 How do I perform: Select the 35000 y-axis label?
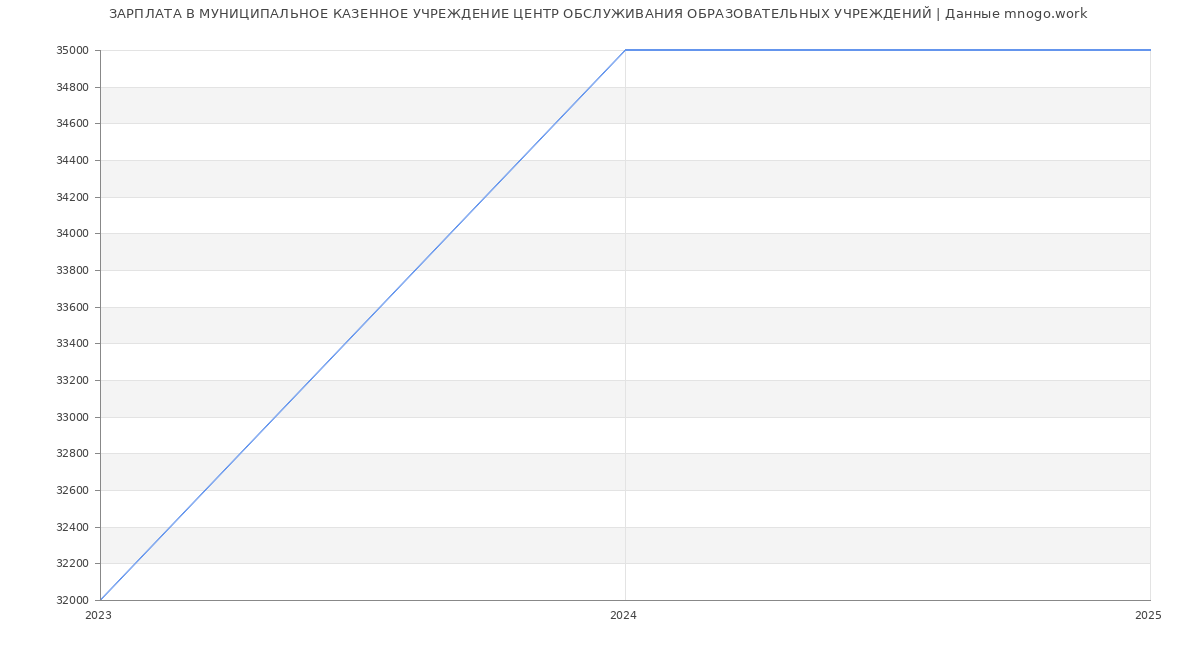72,51
